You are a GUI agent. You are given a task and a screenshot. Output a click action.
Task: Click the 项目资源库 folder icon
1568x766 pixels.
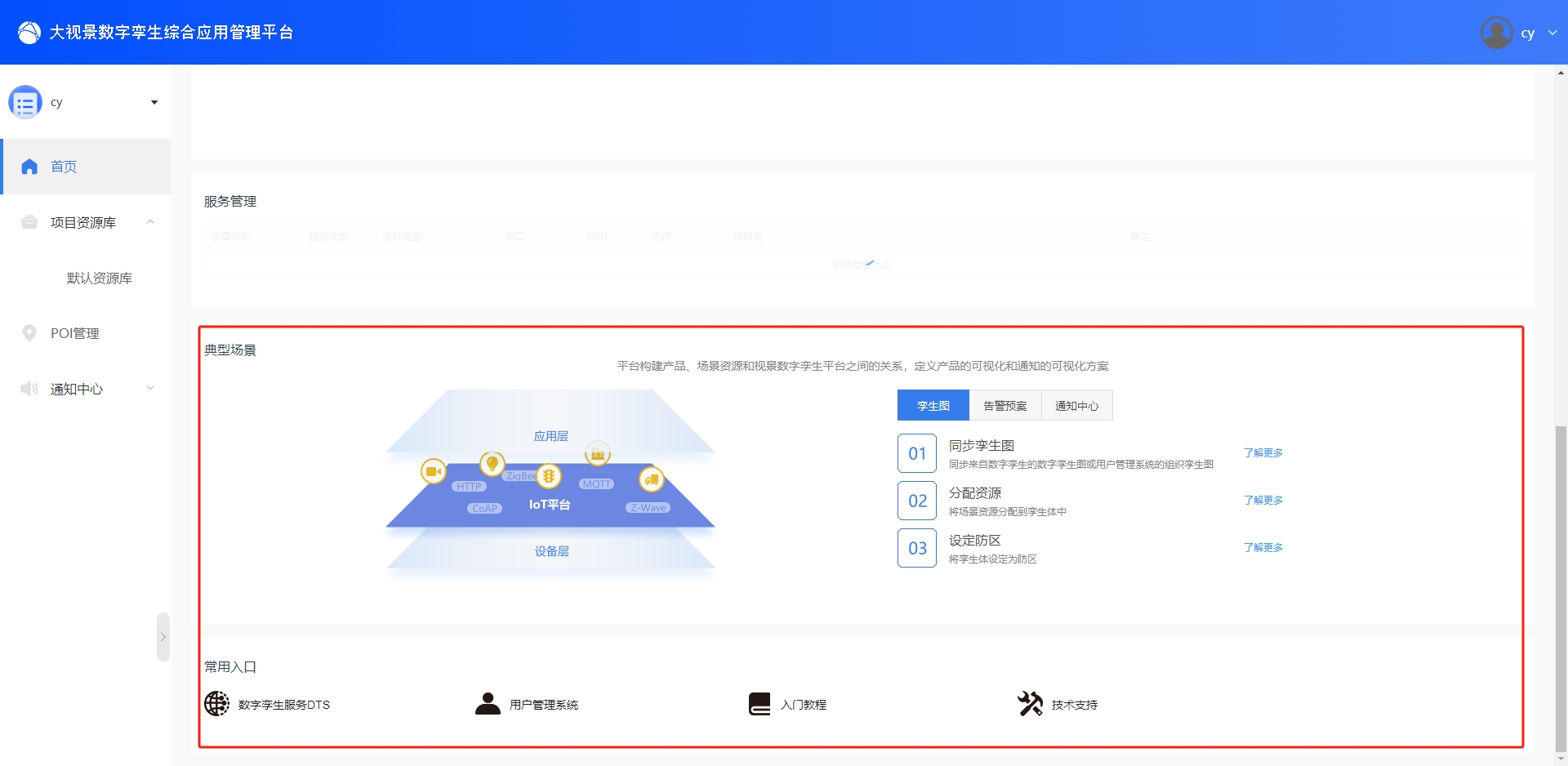tap(29, 222)
